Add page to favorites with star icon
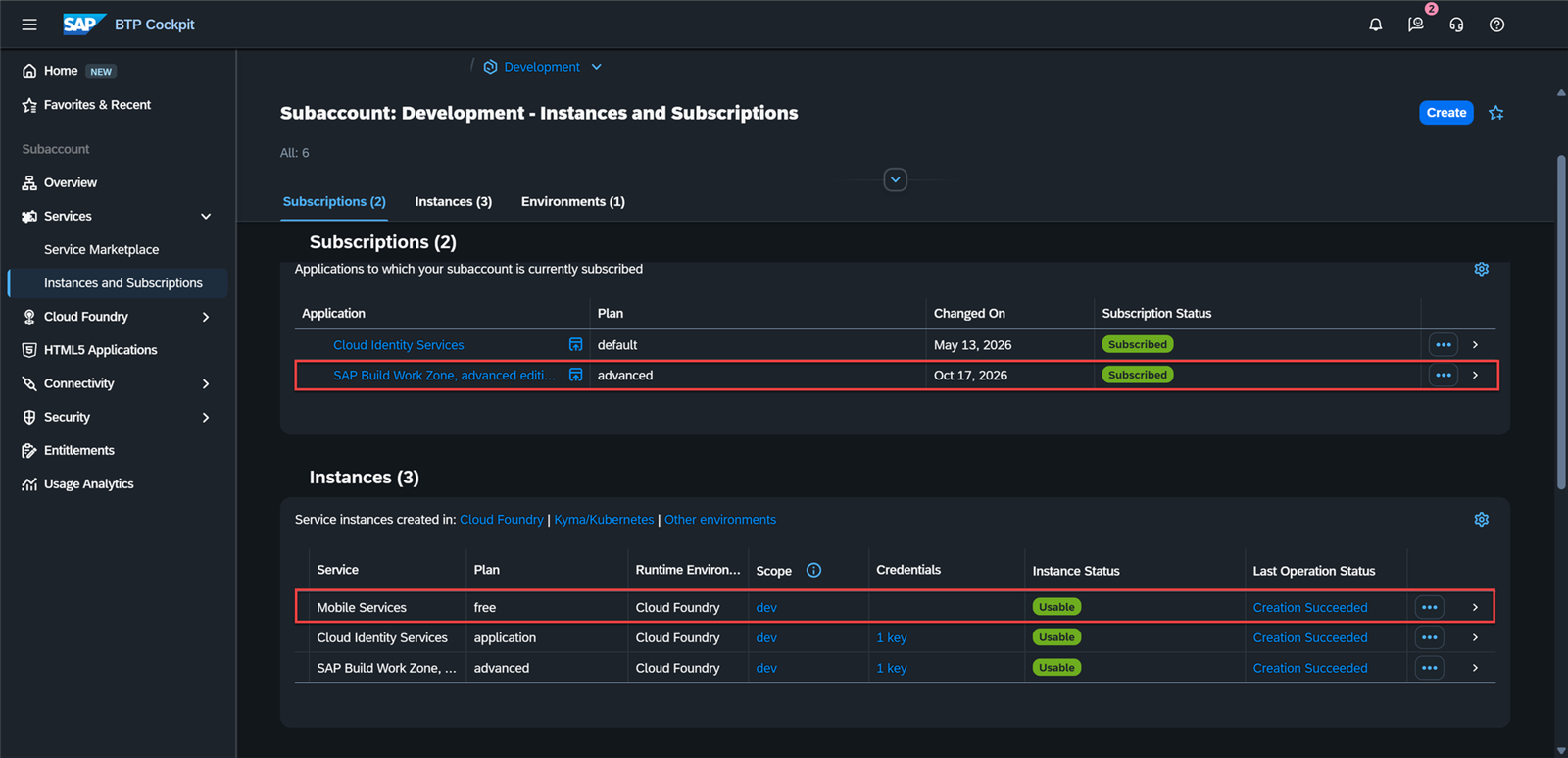This screenshot has width=1568, height=758. [x=1495, y=113]
